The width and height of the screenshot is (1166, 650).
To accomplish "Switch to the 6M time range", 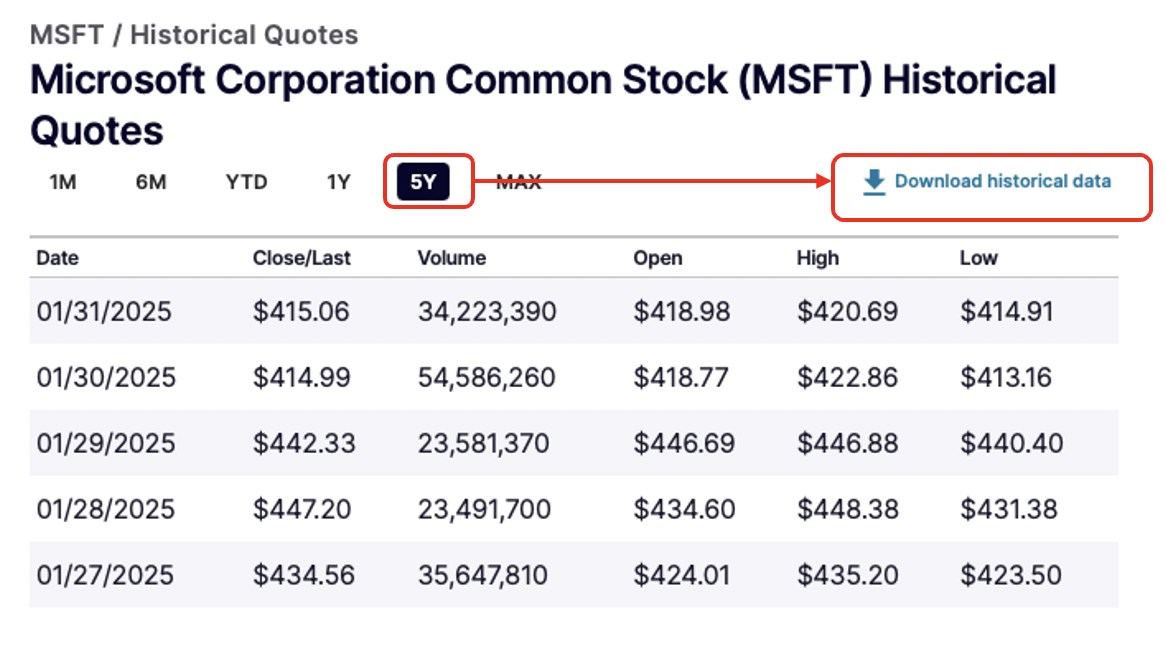I will pos(151,182).
